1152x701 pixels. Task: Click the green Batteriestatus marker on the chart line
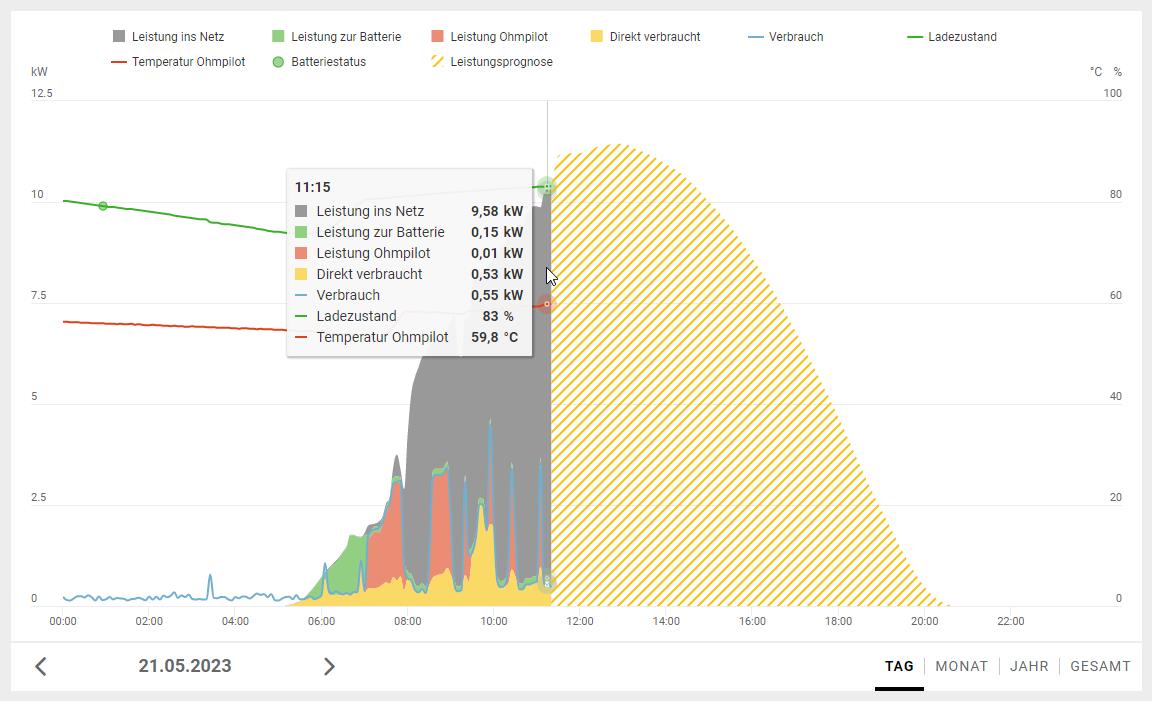[x=103, y=206]
